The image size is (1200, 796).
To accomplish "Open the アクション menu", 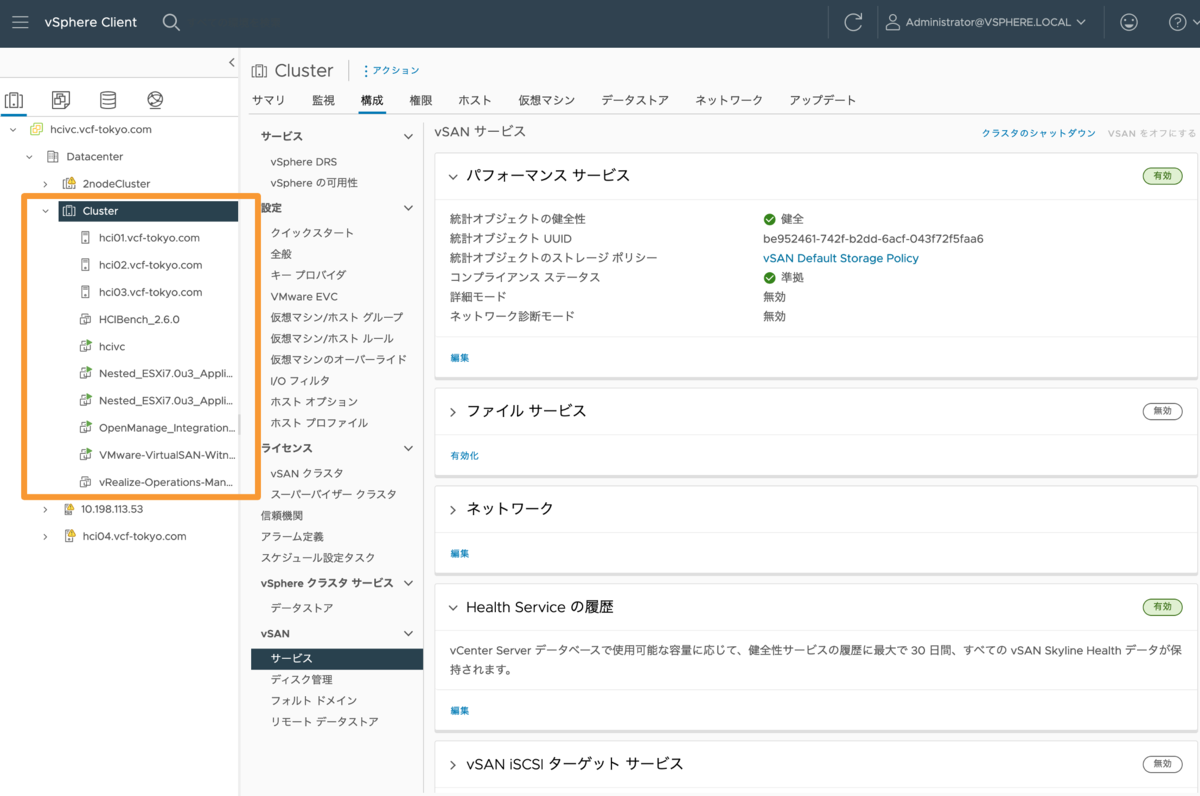I will [391, 71].
